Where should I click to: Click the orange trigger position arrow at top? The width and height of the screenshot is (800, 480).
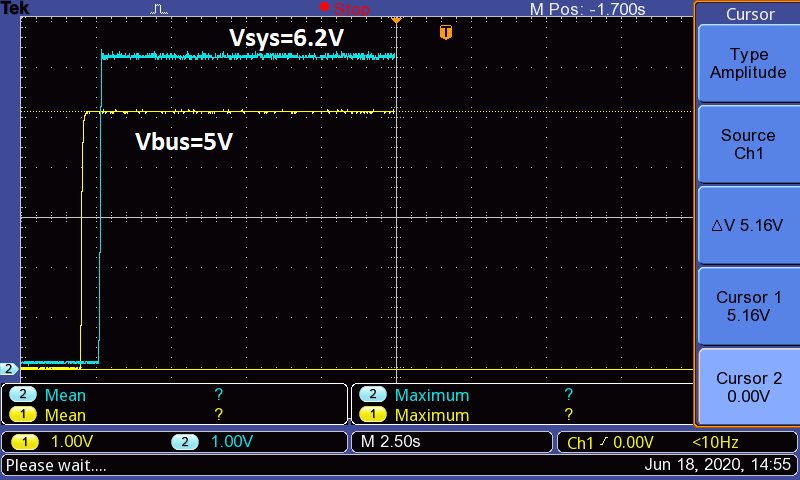(x=396, y=20)
